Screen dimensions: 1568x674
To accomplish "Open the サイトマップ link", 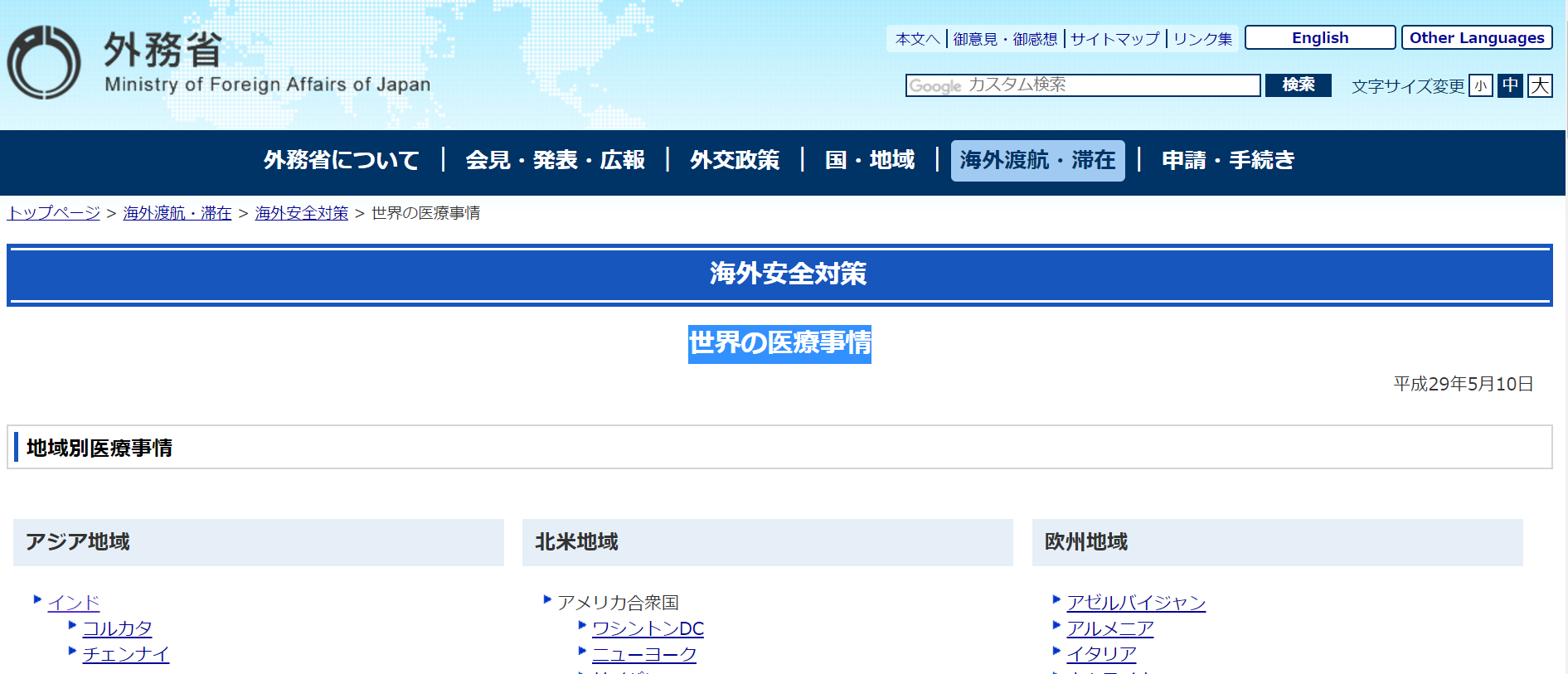I will (1114, 39).
